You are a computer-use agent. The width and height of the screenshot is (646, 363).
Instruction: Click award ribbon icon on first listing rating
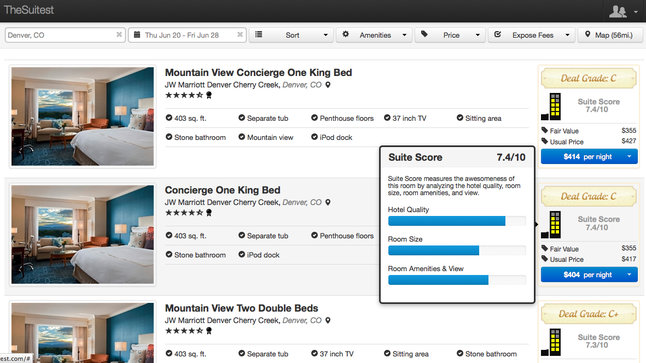click(x=209, y=95)
